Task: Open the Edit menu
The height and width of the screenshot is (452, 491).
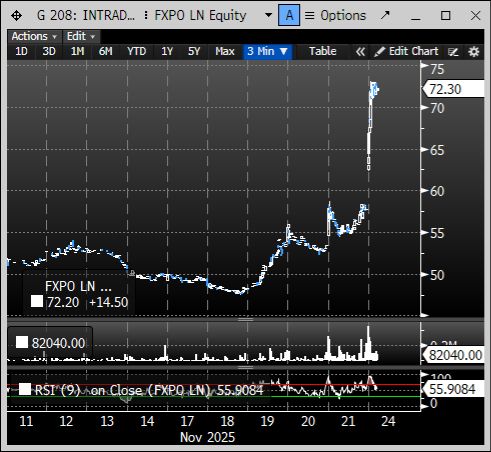Action: pyautogui.click(x=81, y=36)
